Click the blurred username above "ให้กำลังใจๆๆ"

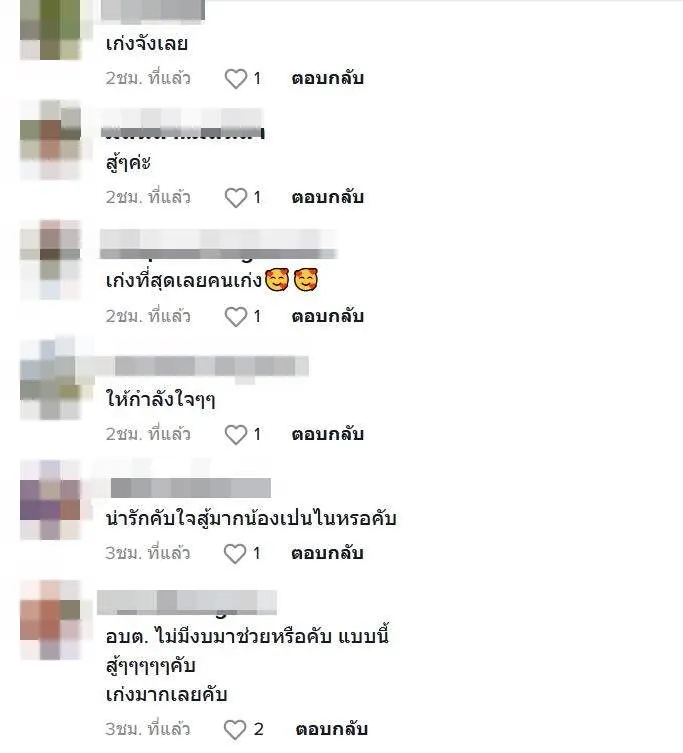[x=211, y=366]
